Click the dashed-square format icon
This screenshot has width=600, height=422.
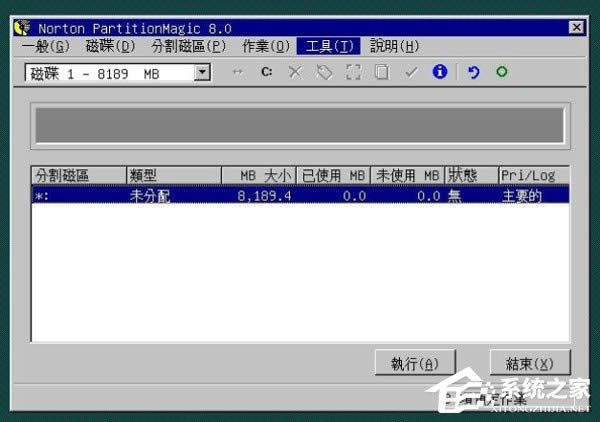[x=353, y=72]
